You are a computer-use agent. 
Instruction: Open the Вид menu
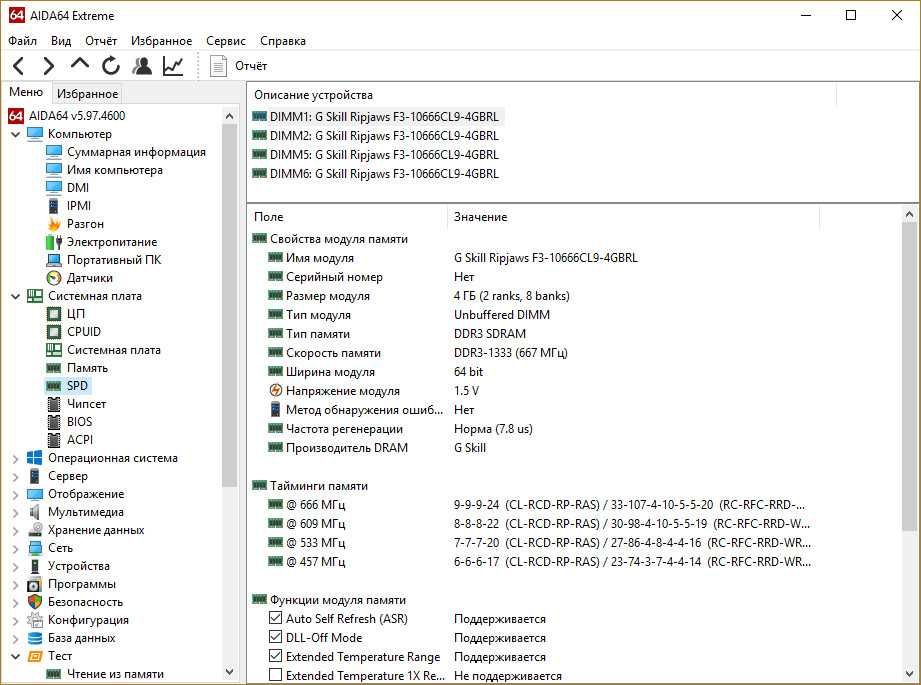[x=61, y=41]
